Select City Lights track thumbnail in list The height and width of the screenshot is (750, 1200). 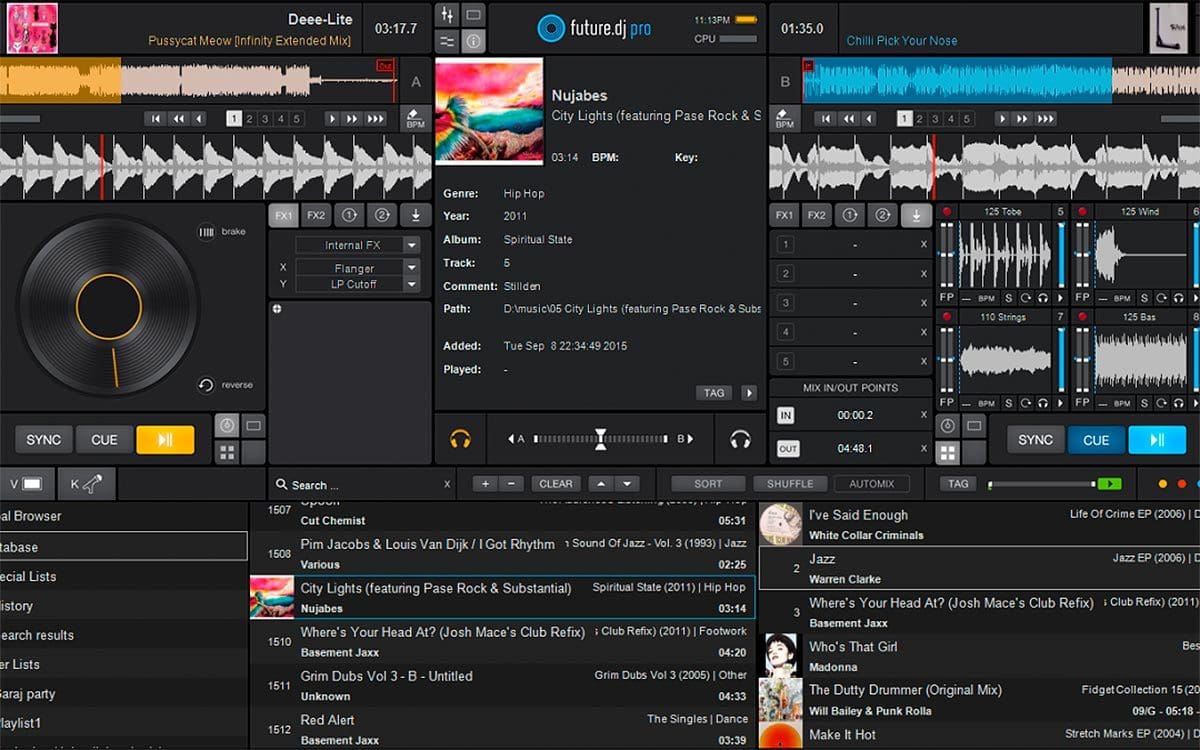click(271, 598)
